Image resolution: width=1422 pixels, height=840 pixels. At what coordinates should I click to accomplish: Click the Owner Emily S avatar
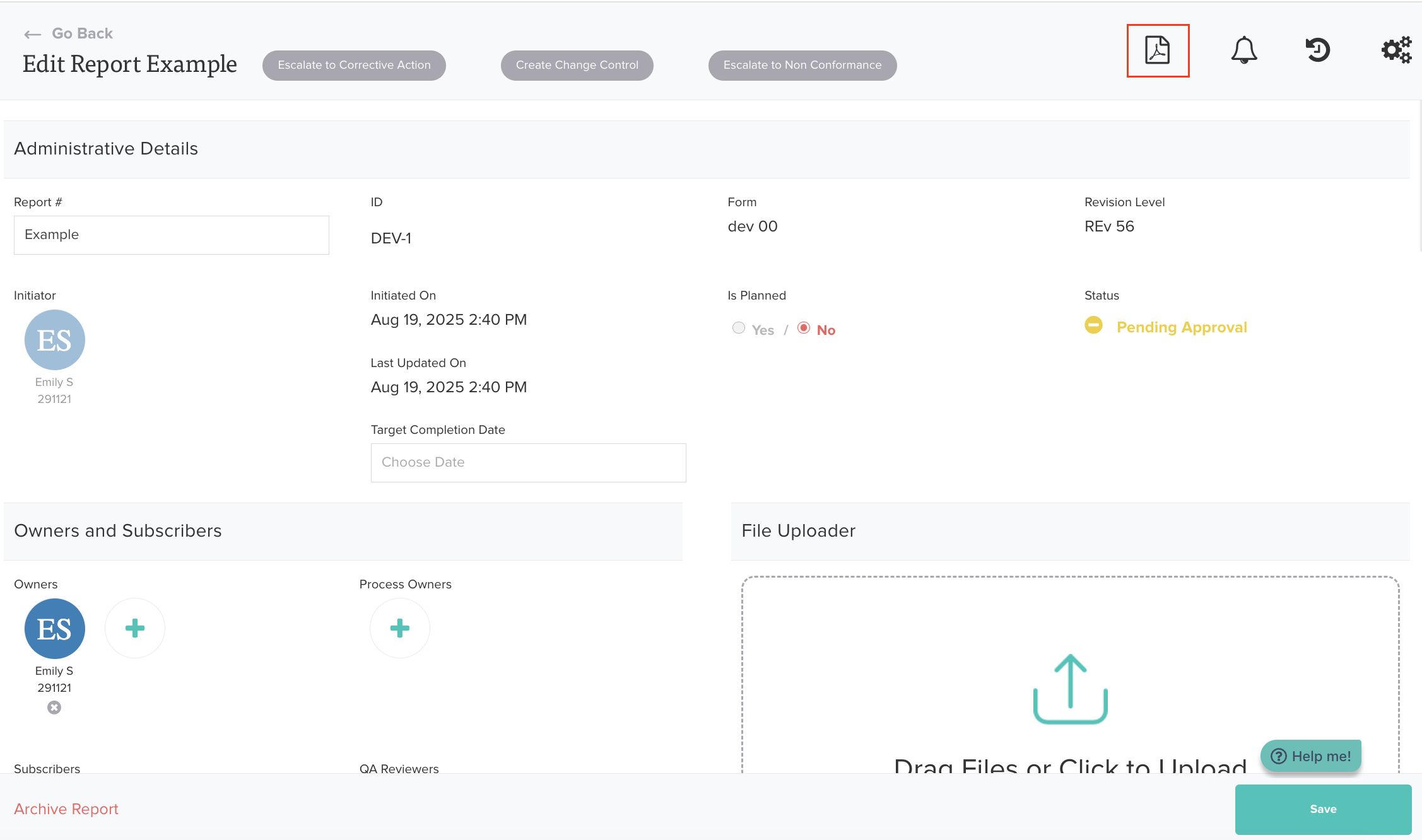[x=55, y=629]
